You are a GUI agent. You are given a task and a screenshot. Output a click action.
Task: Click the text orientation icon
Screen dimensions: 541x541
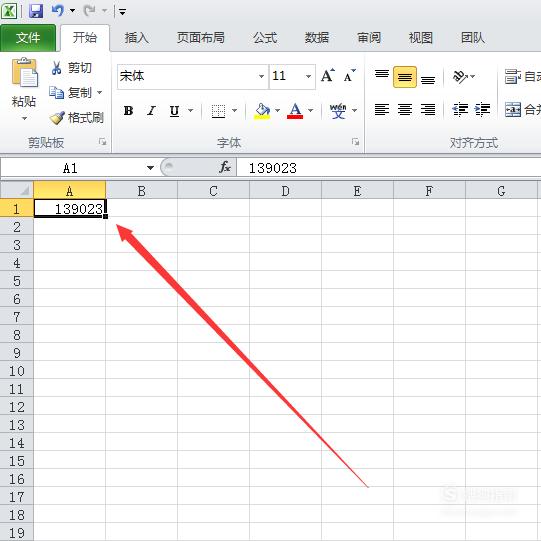click(460, 77)
